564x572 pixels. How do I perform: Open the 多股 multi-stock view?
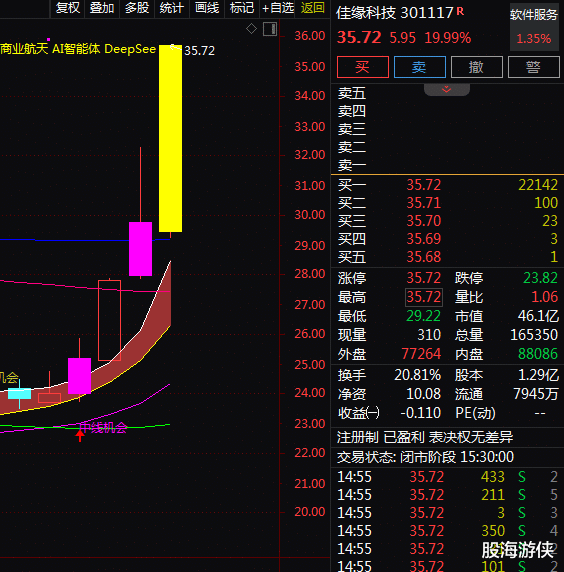click(x=137, y=8)
